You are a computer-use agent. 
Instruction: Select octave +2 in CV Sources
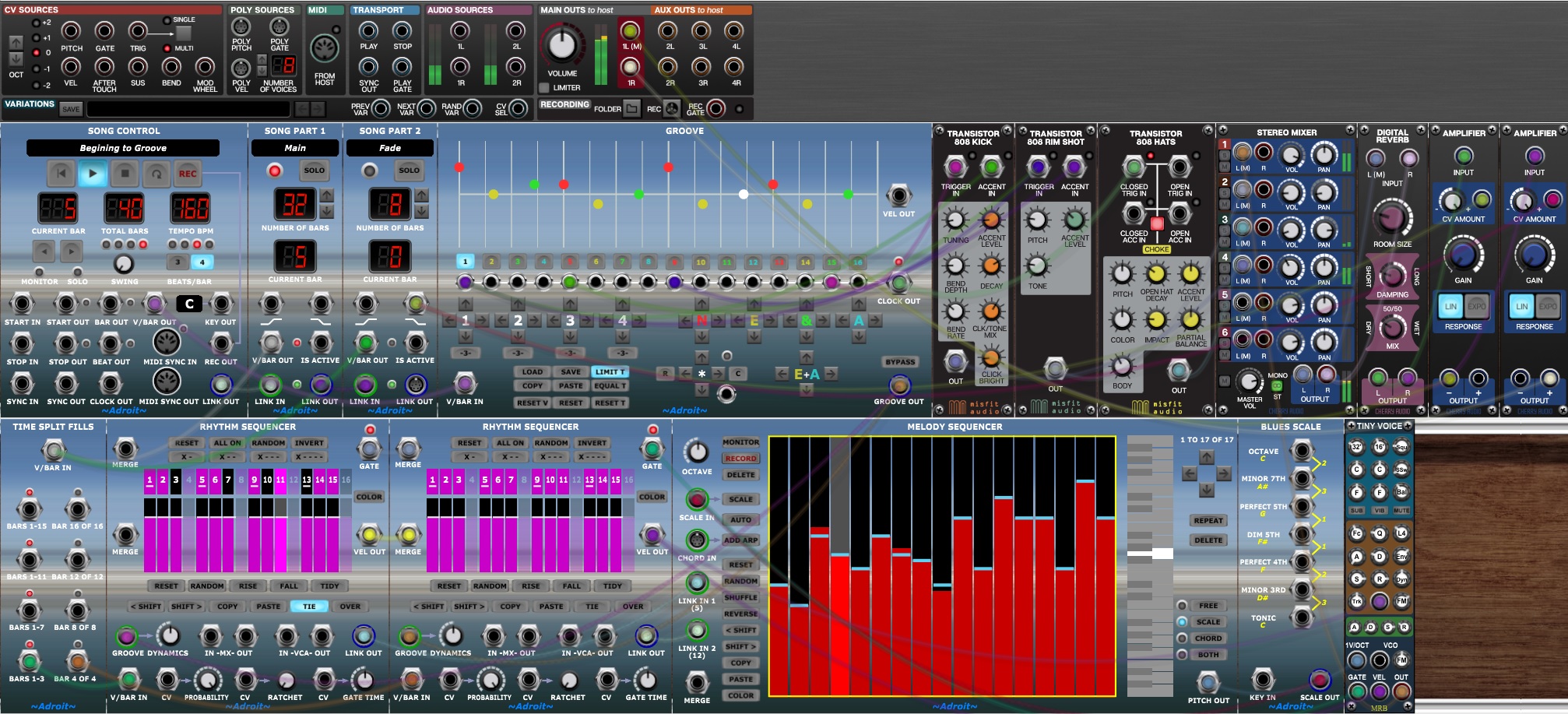(35, 23)
